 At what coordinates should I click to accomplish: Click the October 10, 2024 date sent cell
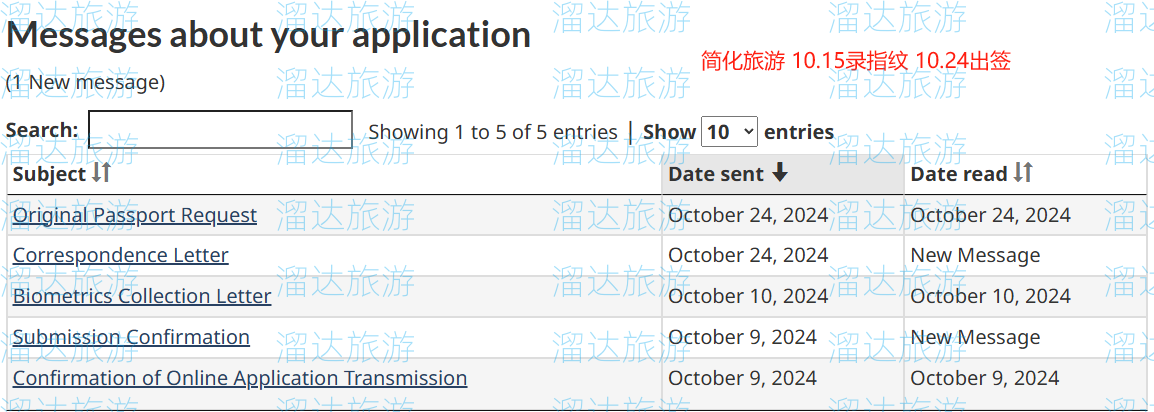pos(783,296)
